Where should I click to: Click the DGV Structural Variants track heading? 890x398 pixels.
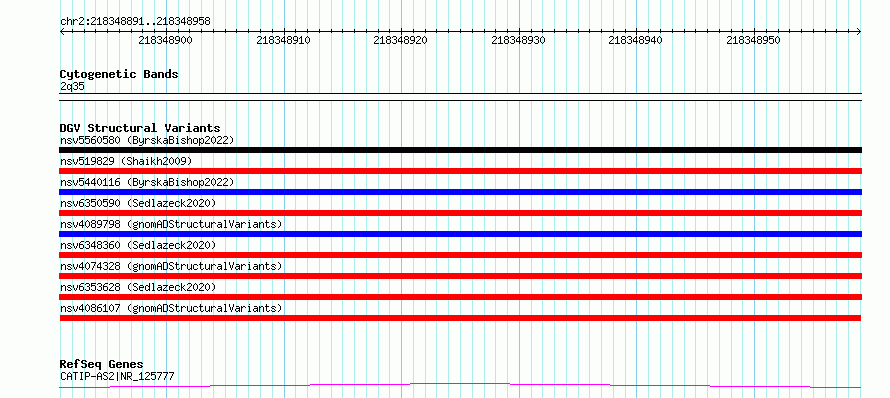140,128
